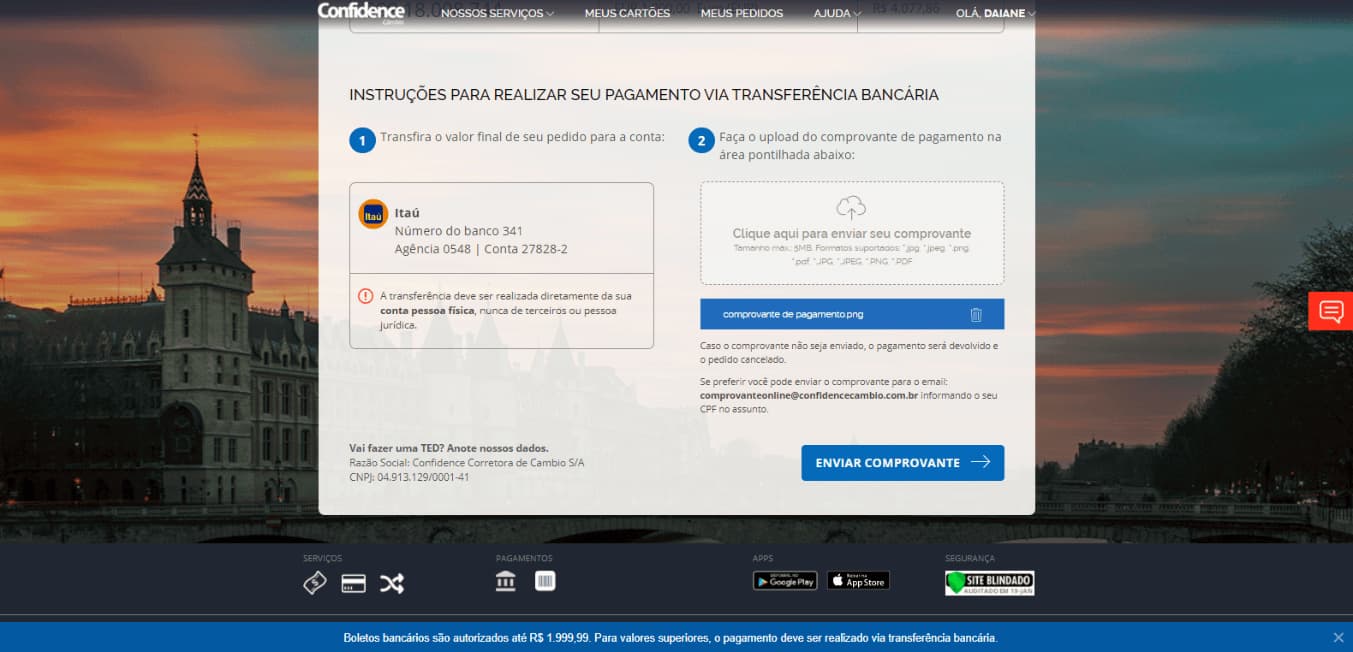Click the credit card icon under Serviços
The image size is (1353, 652).
353,584
